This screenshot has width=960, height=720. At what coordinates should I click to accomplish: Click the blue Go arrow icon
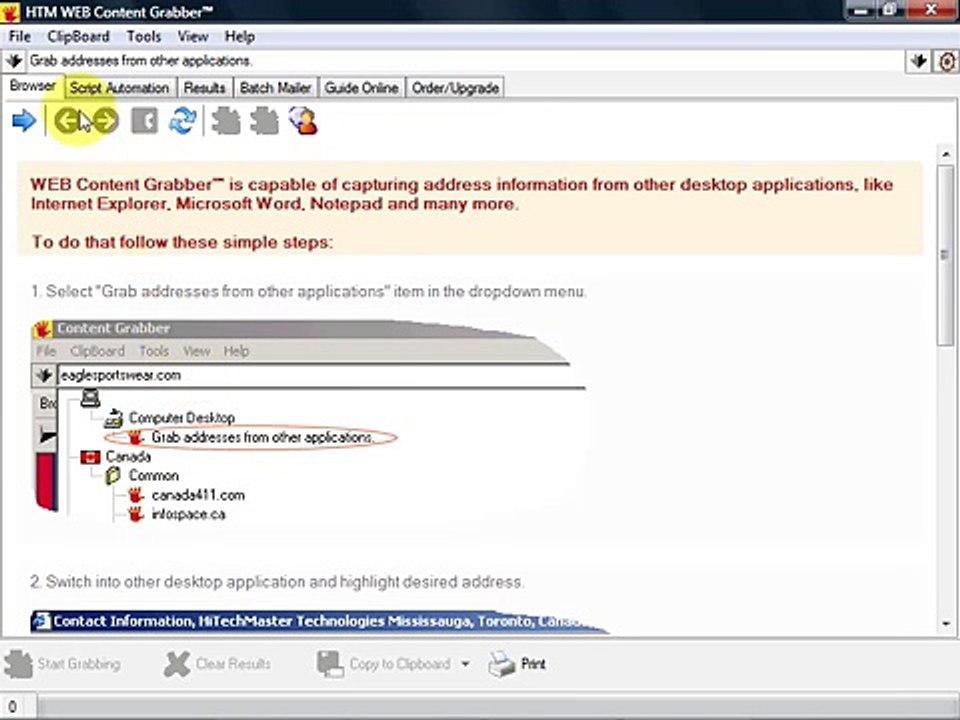24,121
